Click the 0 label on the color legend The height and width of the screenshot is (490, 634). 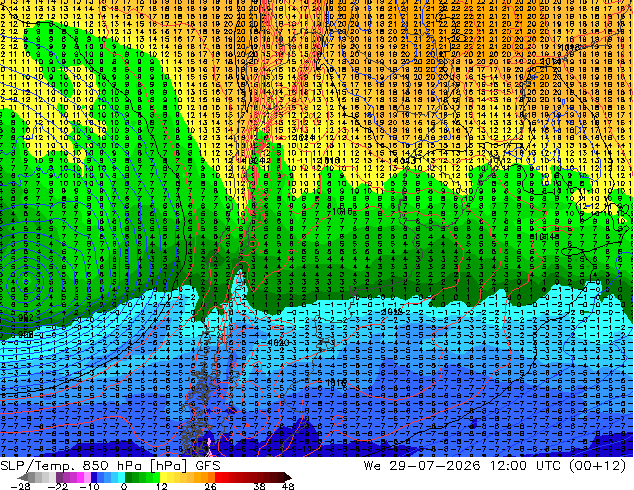(x=124, y=486)
